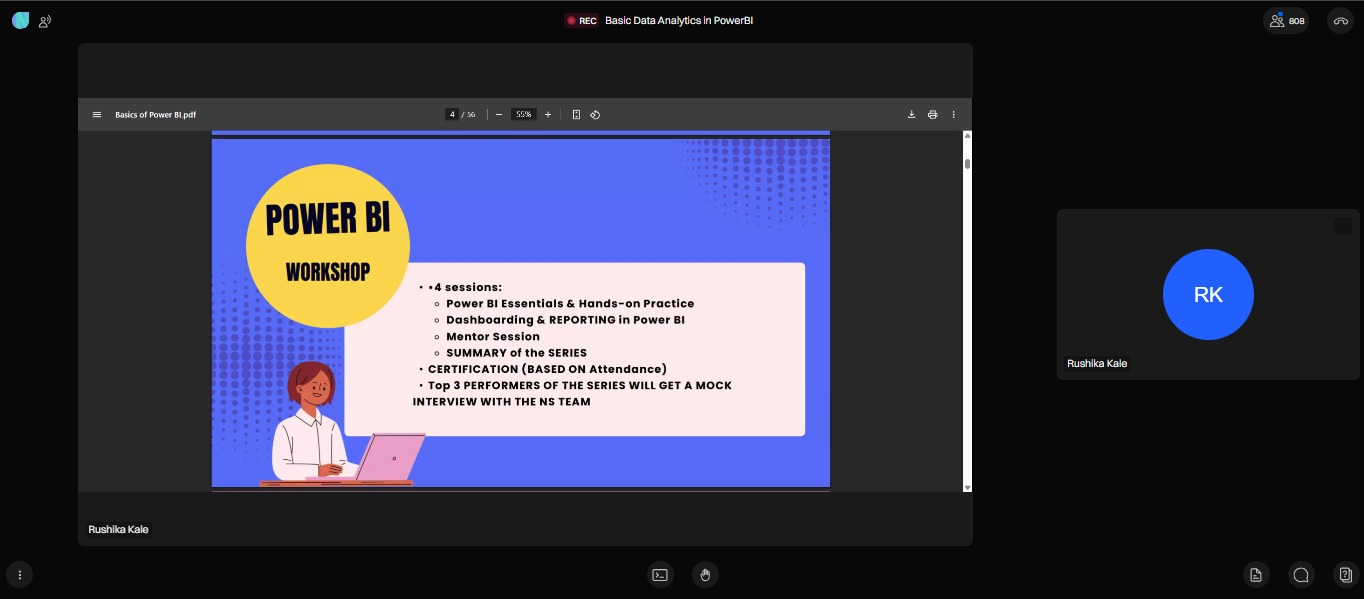Click the PDF vertical scrollbar thumb
This screenshot has height=599, width=1364.
[x=967, y=163]
